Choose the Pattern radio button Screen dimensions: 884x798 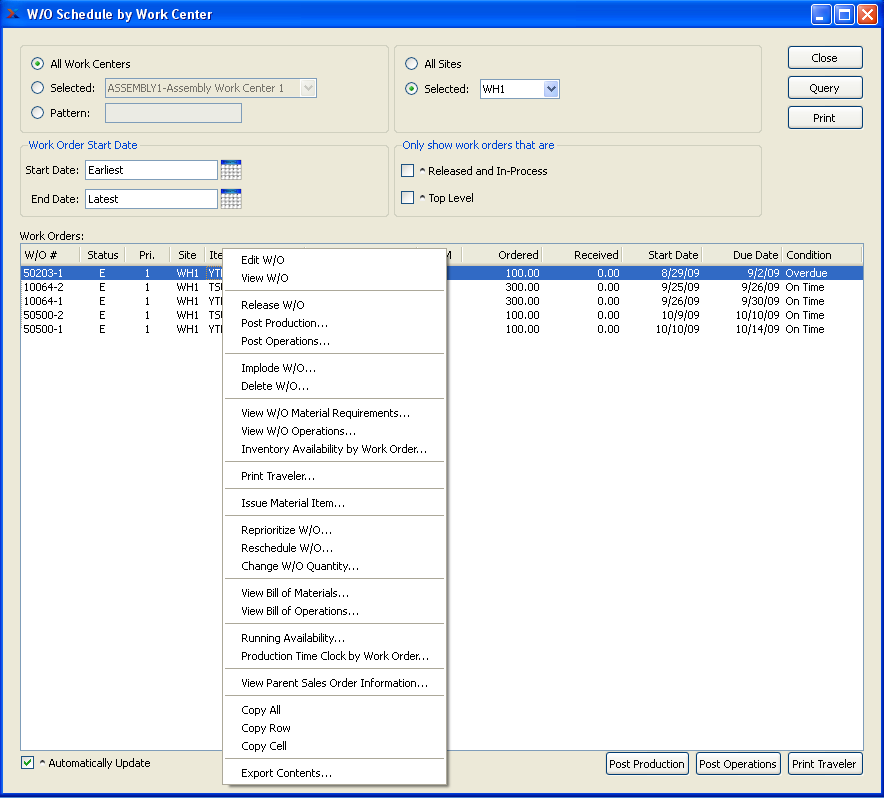click(x=38, y=113)
